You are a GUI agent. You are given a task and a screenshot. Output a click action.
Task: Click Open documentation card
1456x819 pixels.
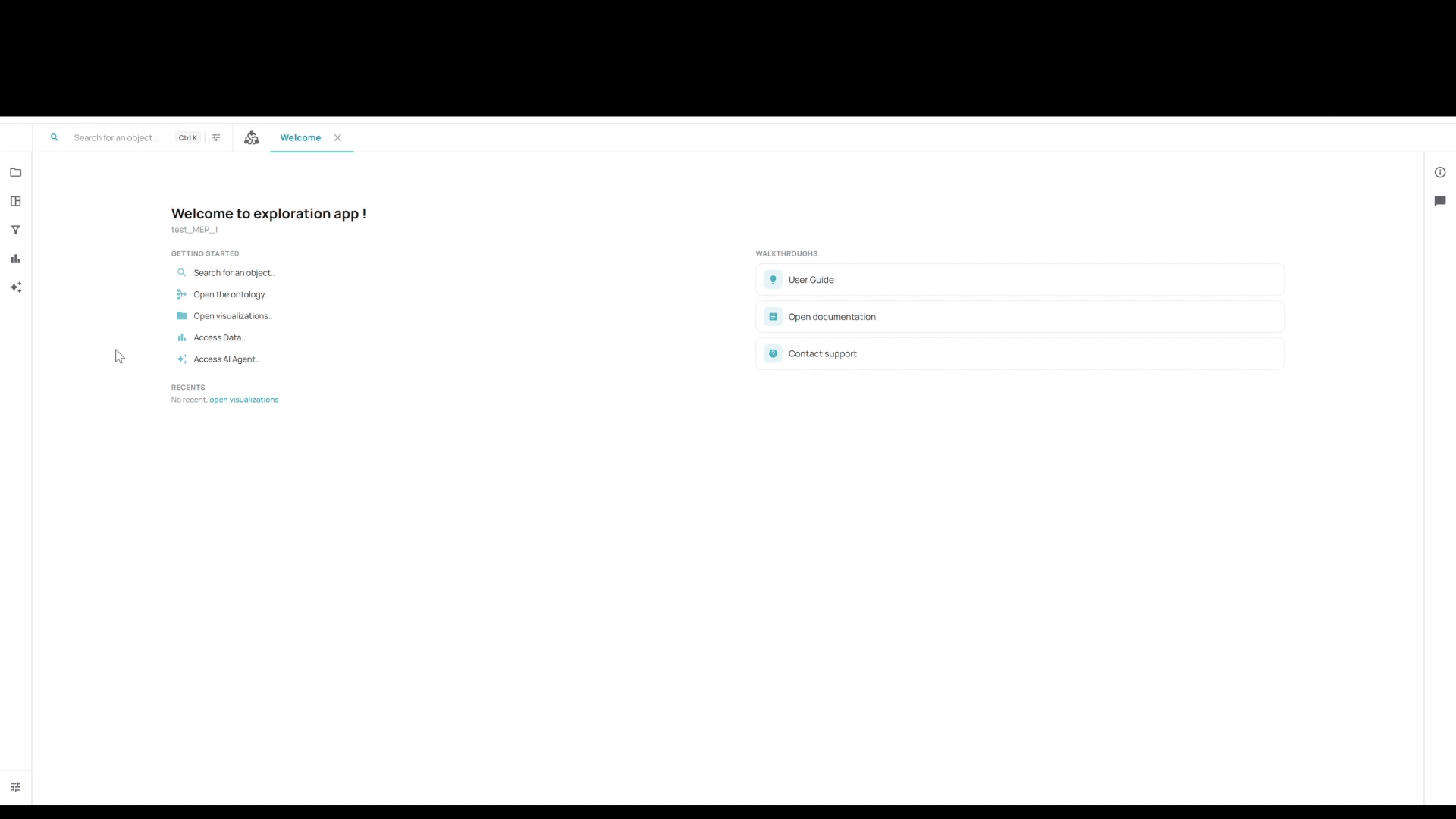click(1019, 317)
